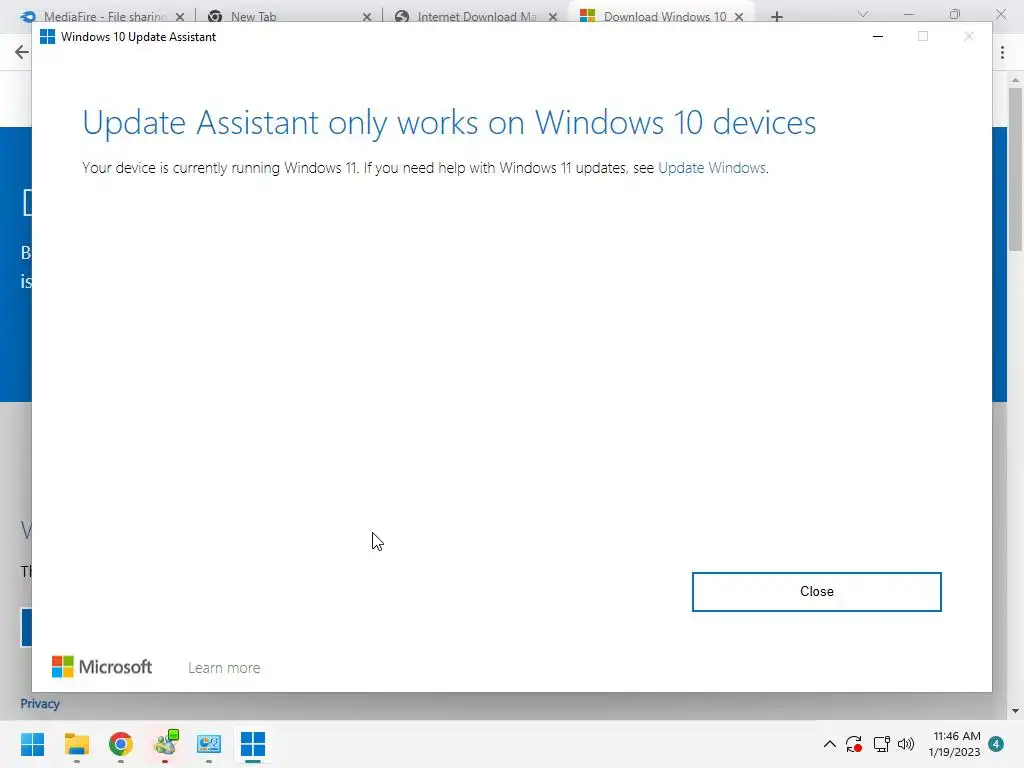Click the scrollbar down arrow in Chrome
Screen dimensions: 1024x768
tap(1015, 711)
